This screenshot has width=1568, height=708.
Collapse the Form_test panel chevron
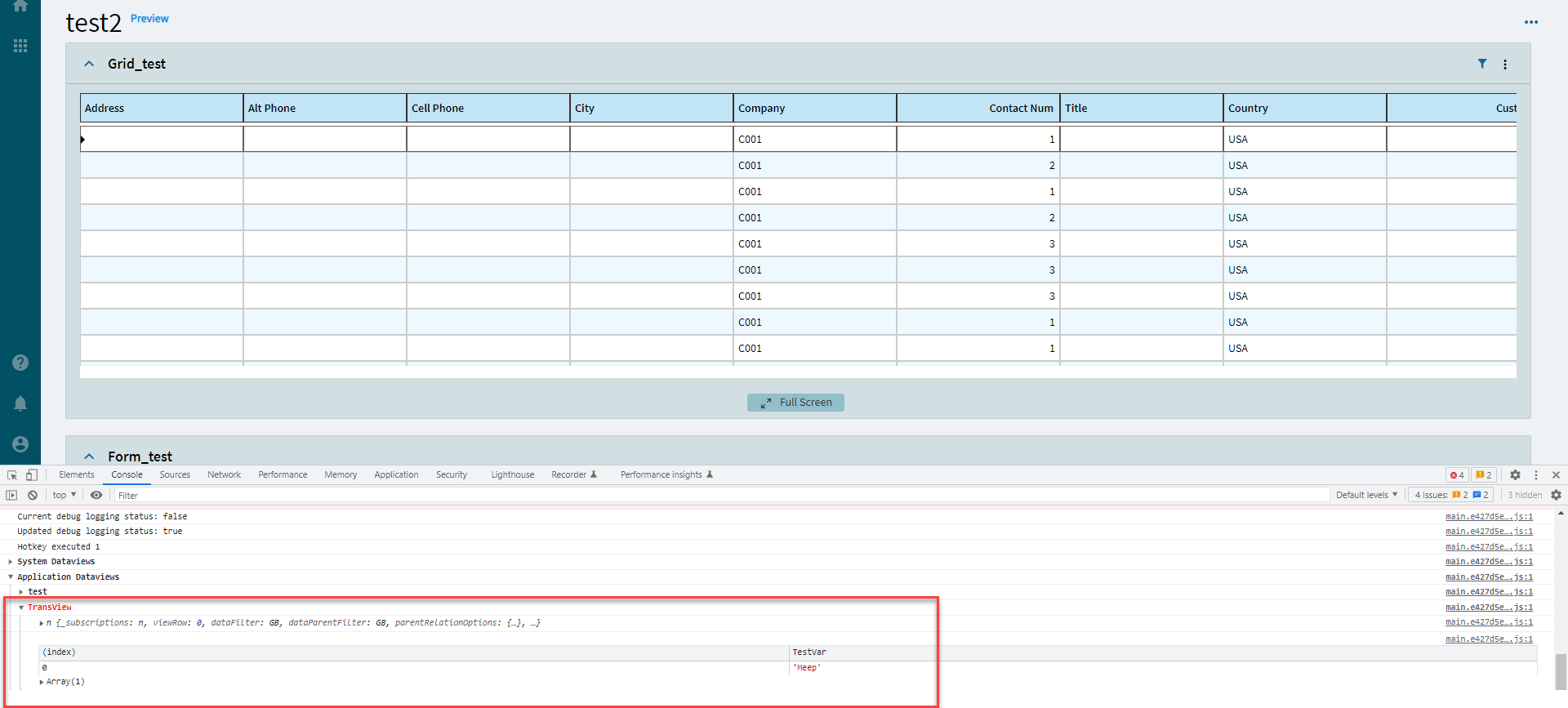pyautogui.click(x=89, y=456)
